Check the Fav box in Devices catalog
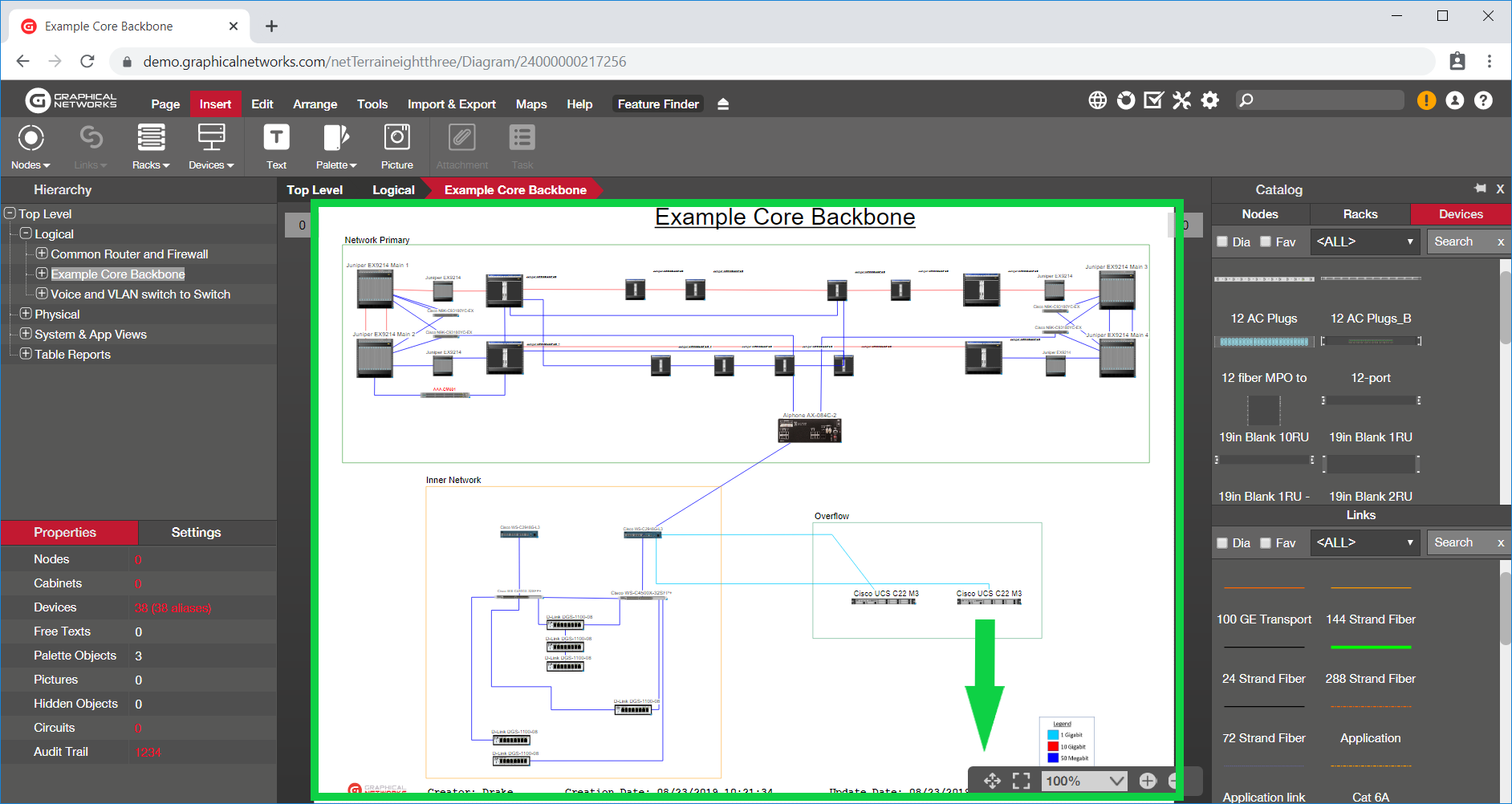1512x804 pixels. (x=1266, y=242)
